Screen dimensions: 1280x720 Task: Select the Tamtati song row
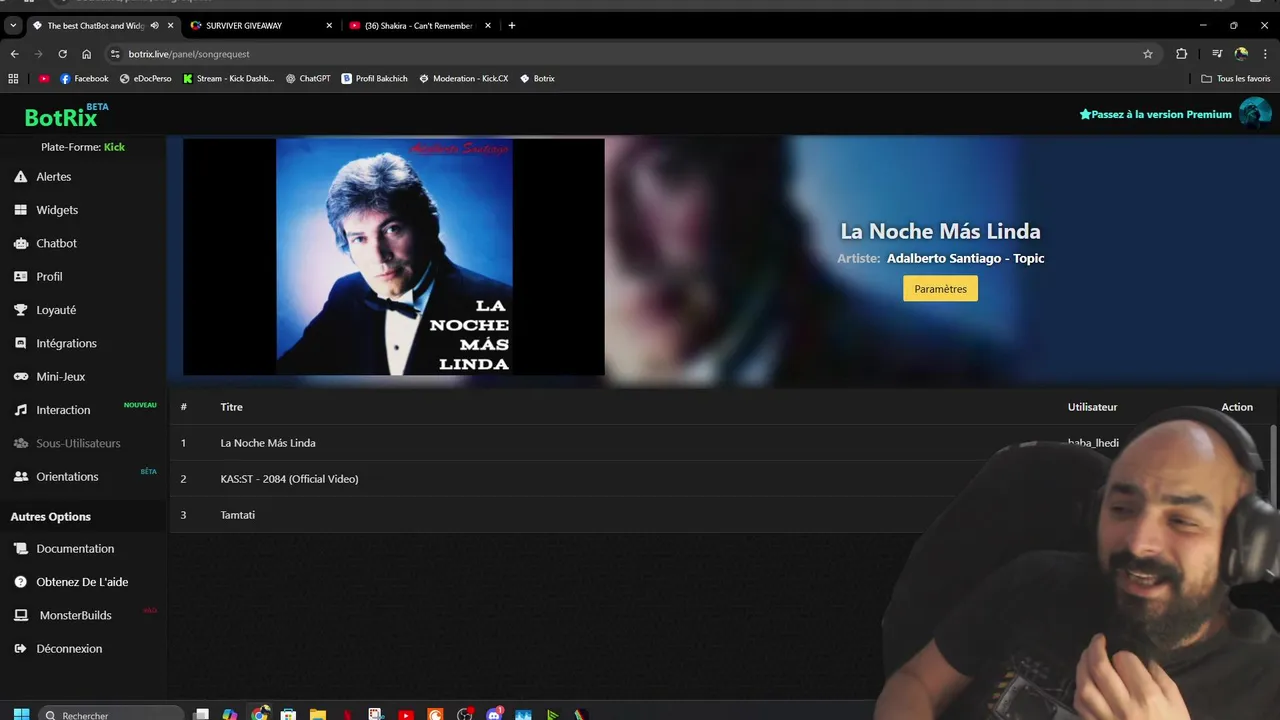720,515
